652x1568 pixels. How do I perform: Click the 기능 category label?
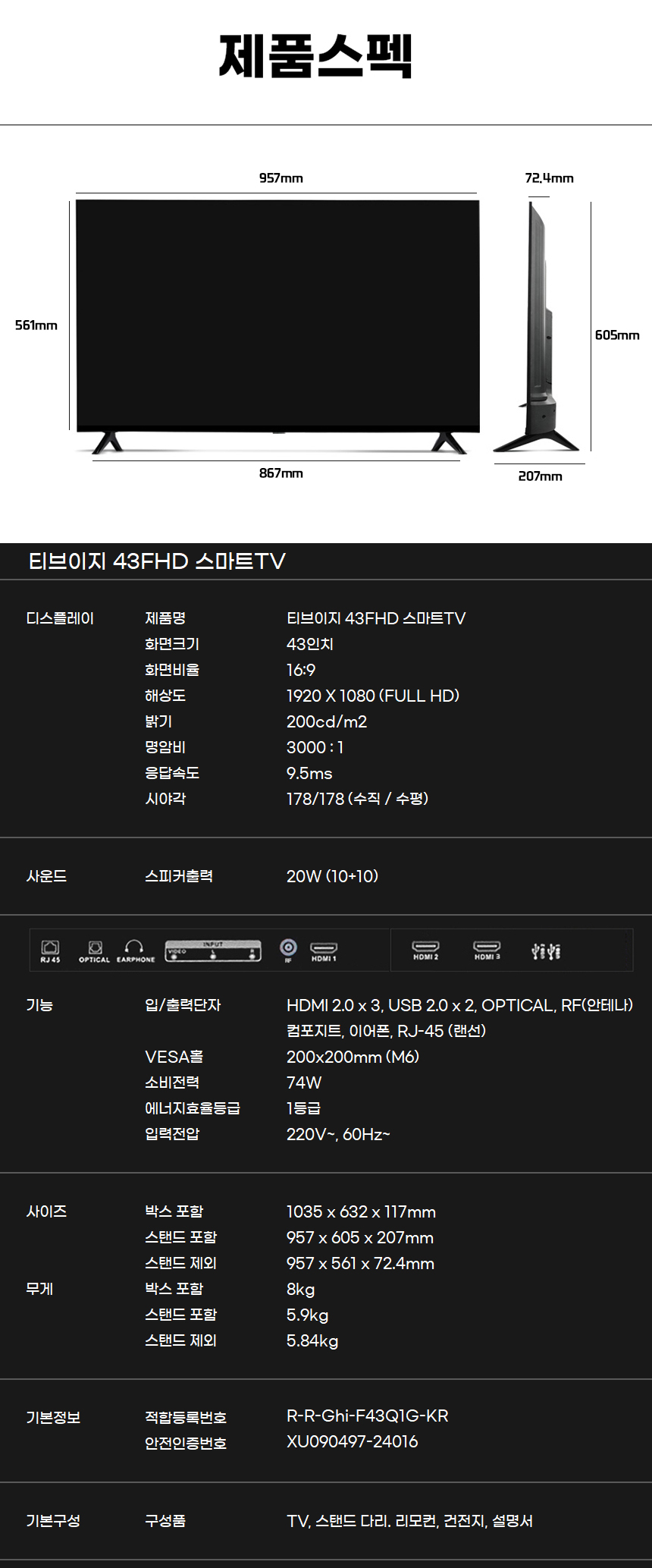coord(39,1005)
